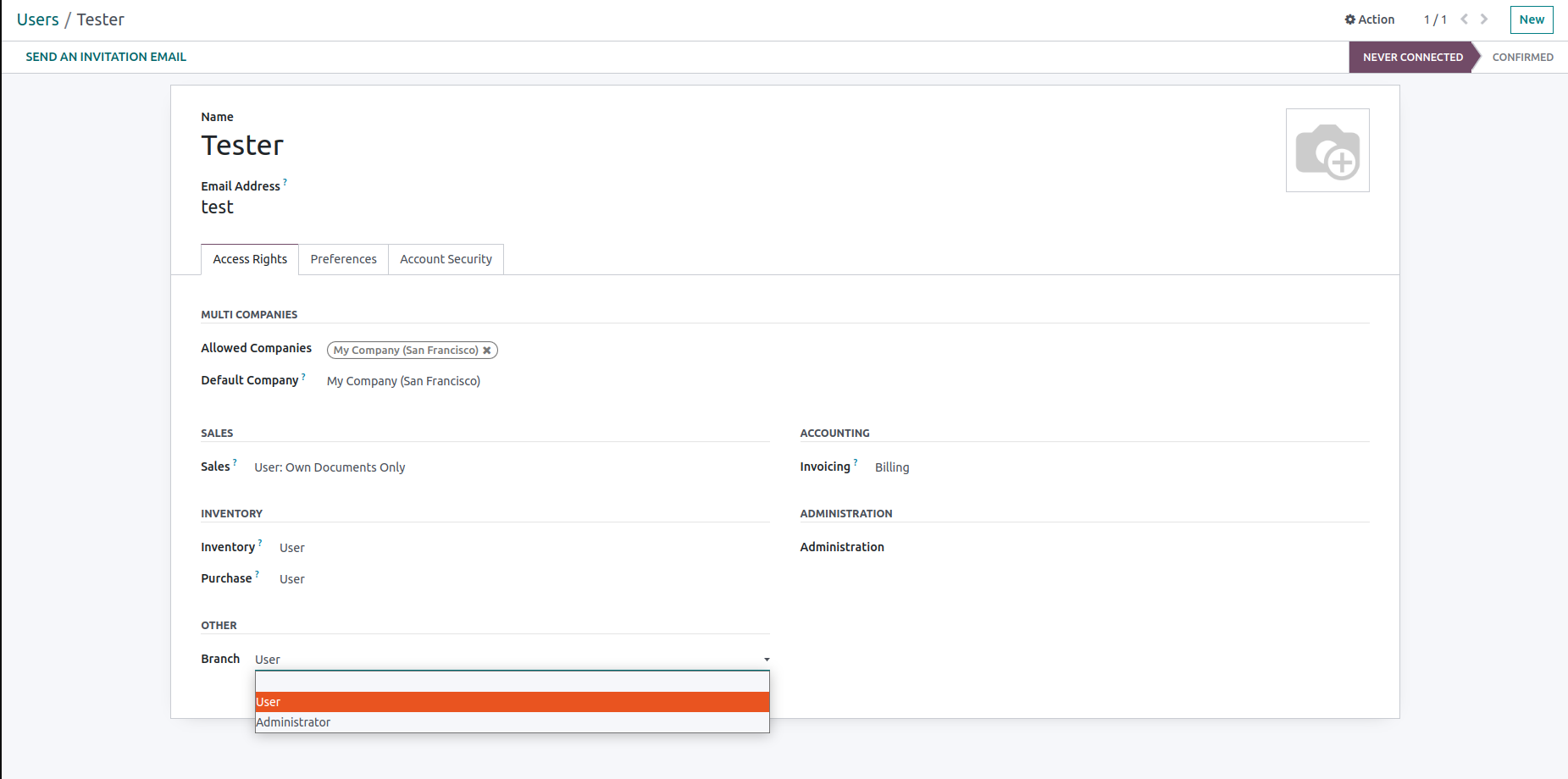Click Allowed Companies label

click(x=256, y=348)
